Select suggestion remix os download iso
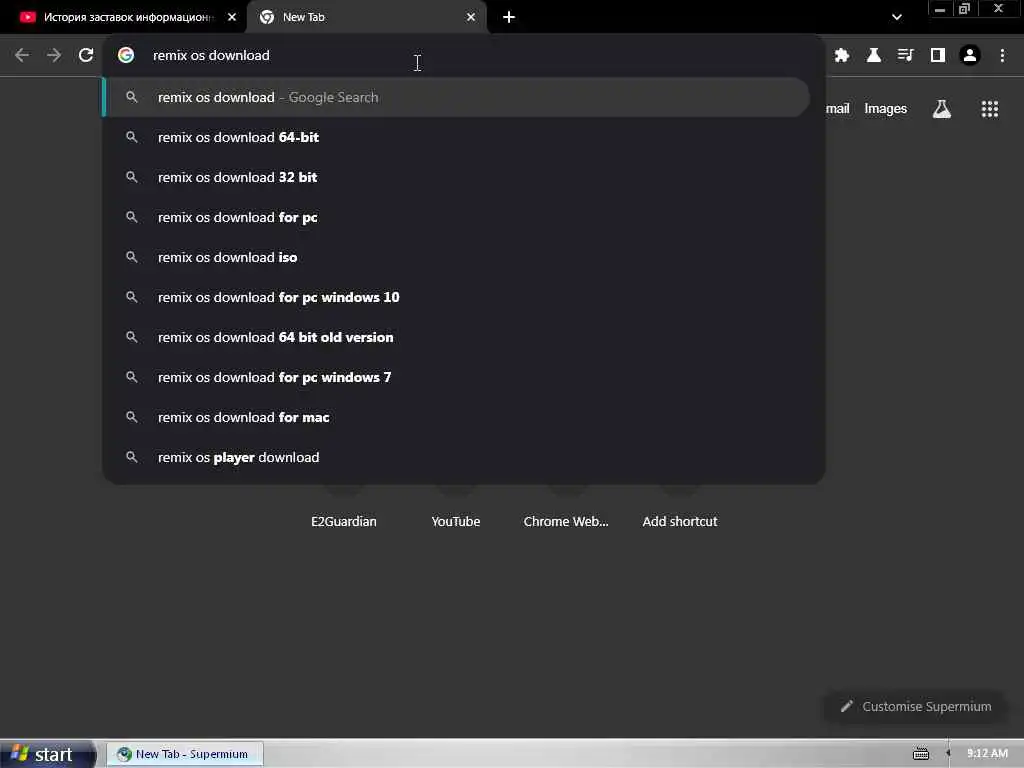Viewport: 1024px width, 768px height. pos(457,257)
